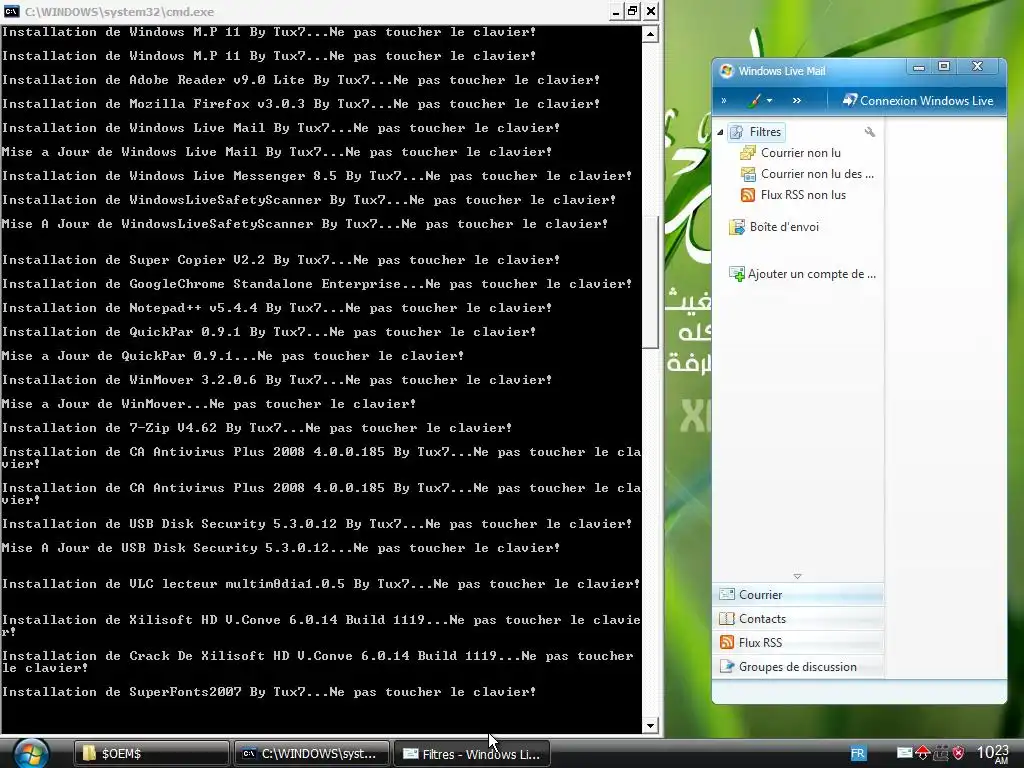Open Courrier non lu filter
Screen dimensions: 1024x768
(790, 153)
